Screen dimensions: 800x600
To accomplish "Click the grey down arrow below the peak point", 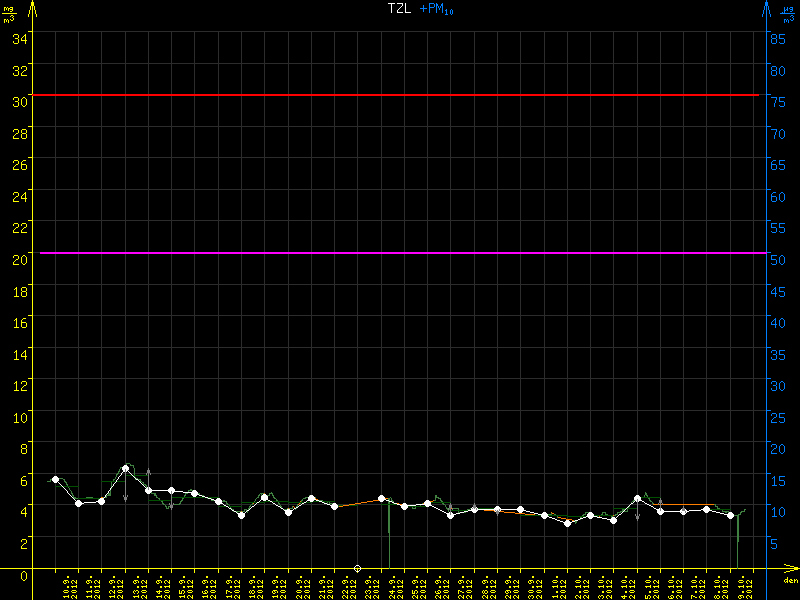I will click(126, 495).
